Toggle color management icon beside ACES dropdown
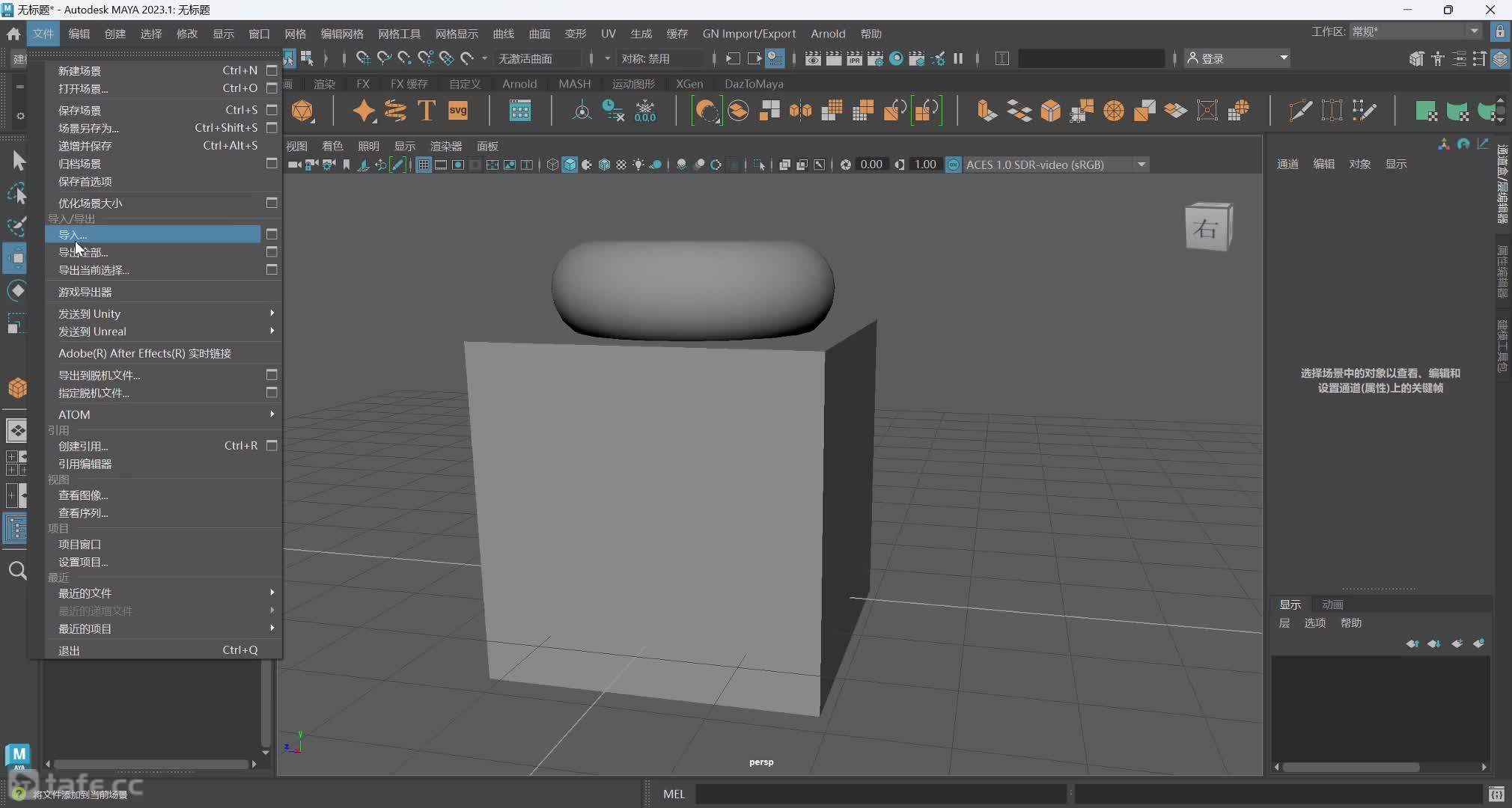The height and width of the screenshot is (808, 1512). point(953,165)
